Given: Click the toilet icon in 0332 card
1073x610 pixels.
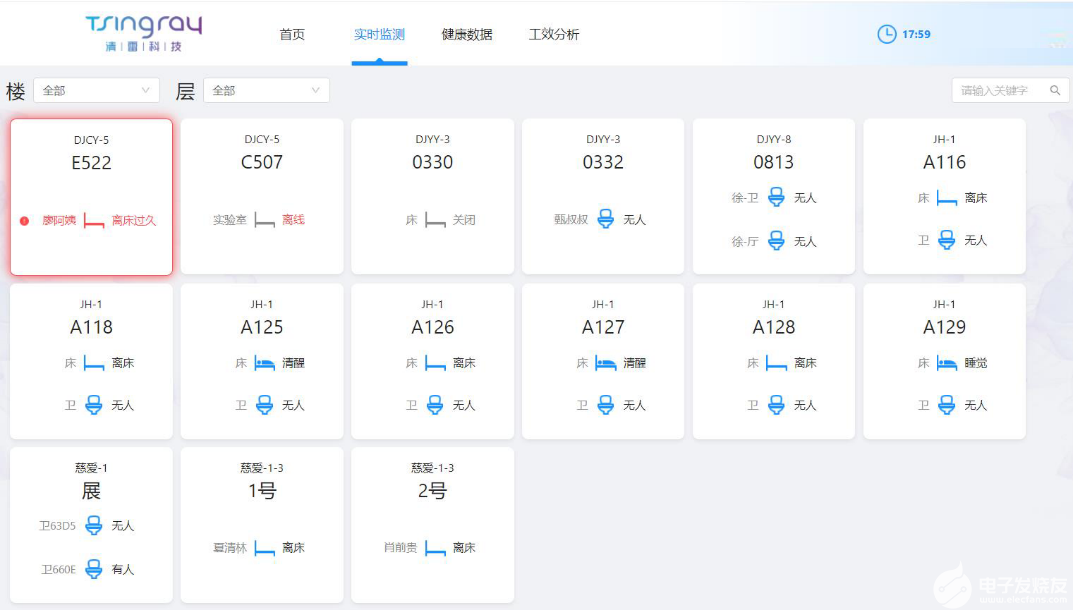Looking at the screenshot, I should [x=606, y=219].
